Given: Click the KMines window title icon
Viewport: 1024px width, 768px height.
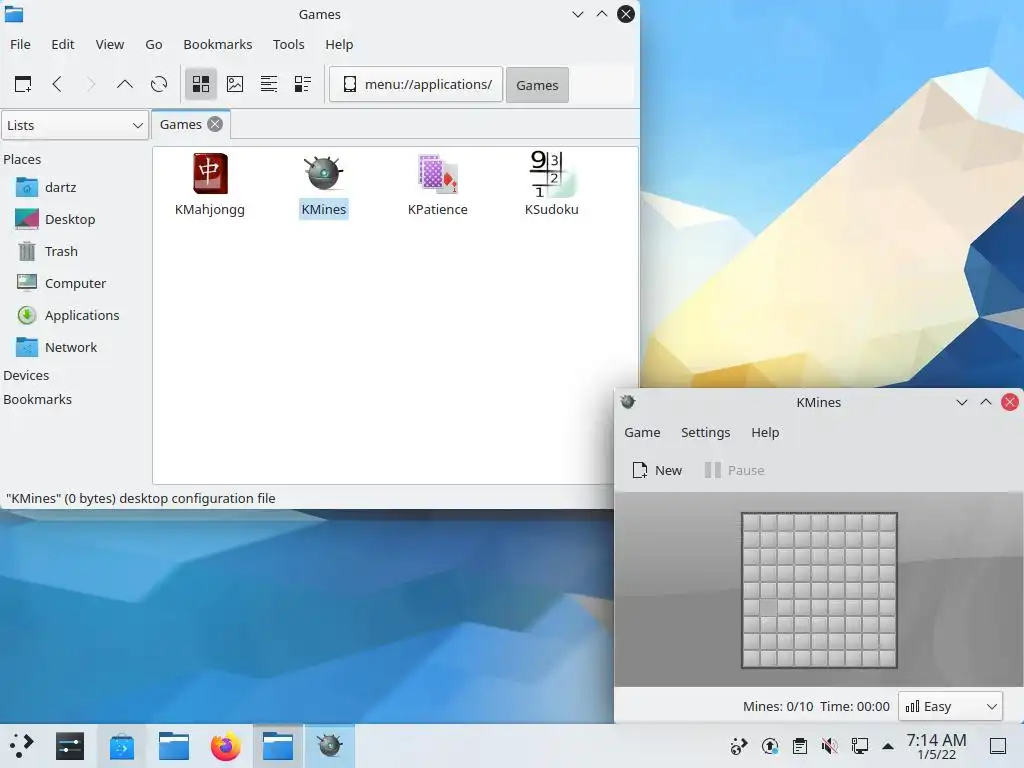Looking at the screenshot, I should (x=628, y=402).
